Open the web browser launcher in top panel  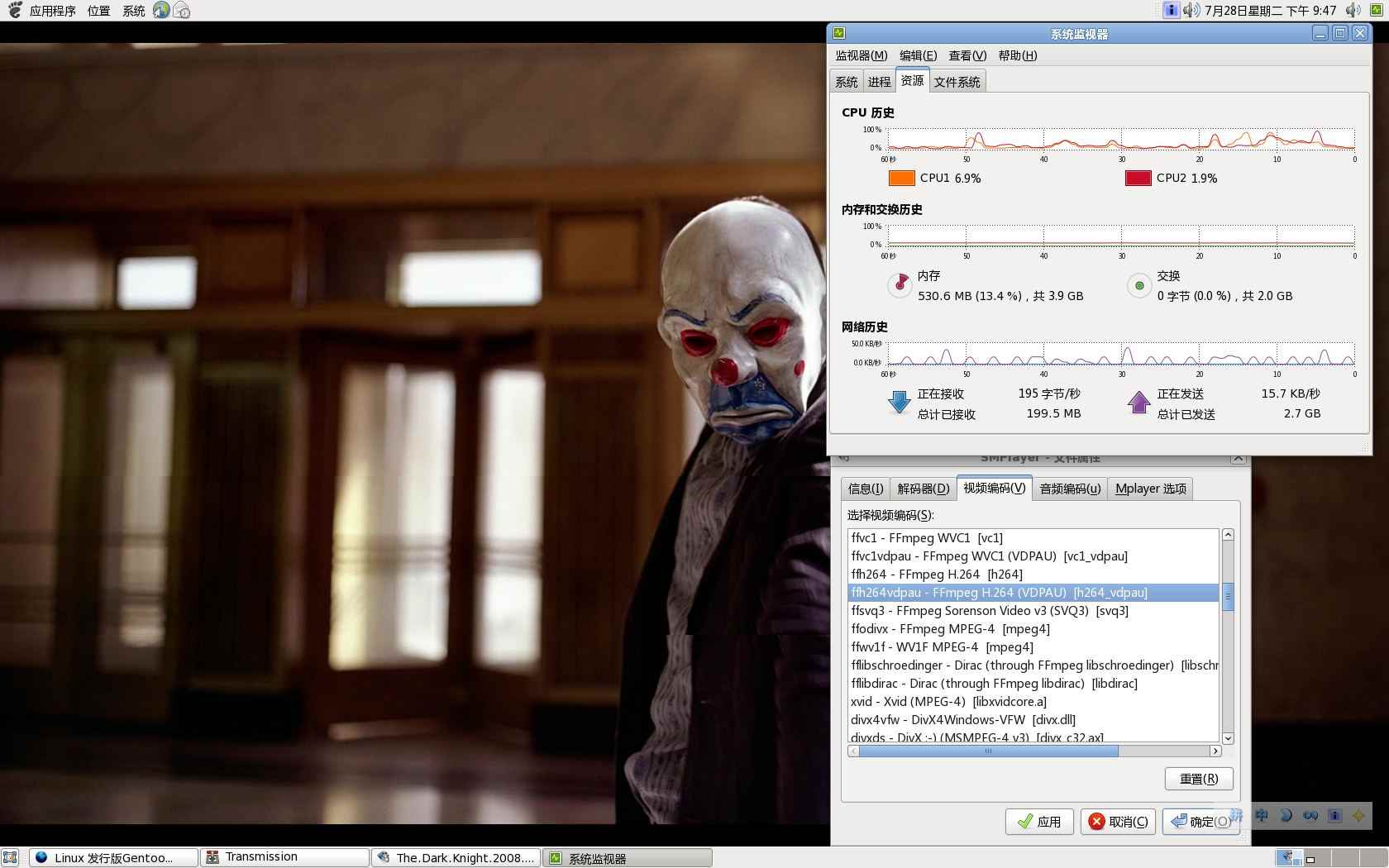[x=161, y=10]
